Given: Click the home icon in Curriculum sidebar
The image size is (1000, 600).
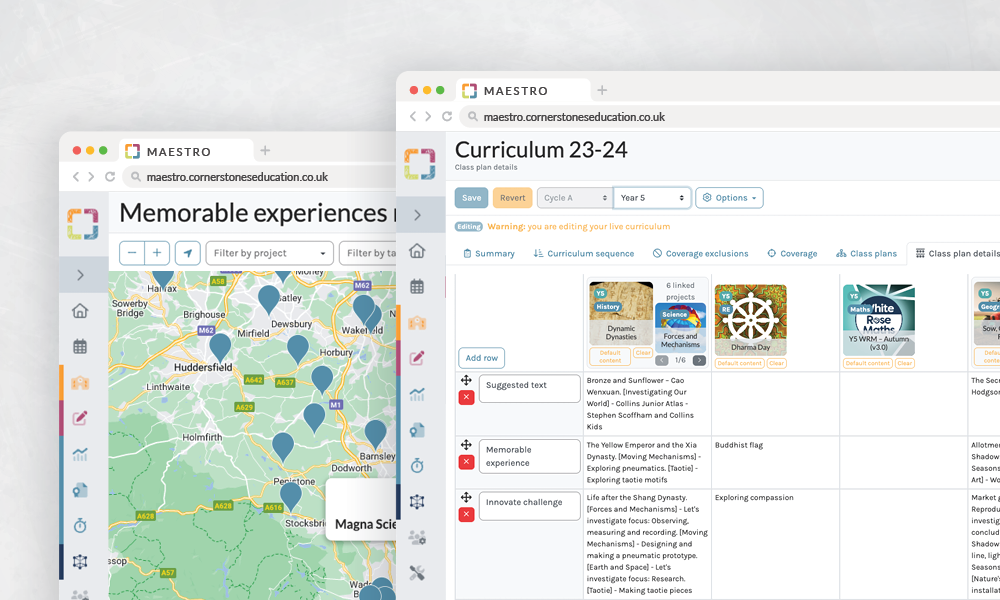Looking at the screenshot, I should point(417,251).
